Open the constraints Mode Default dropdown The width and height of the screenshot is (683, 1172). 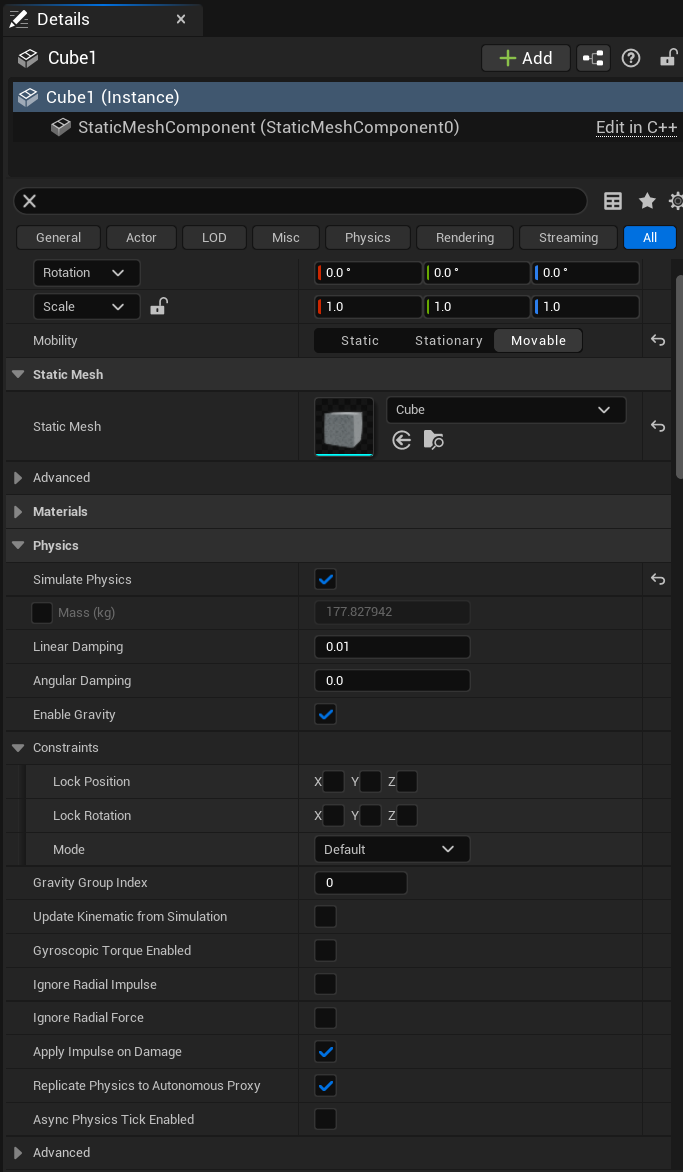tap(392, 849)
